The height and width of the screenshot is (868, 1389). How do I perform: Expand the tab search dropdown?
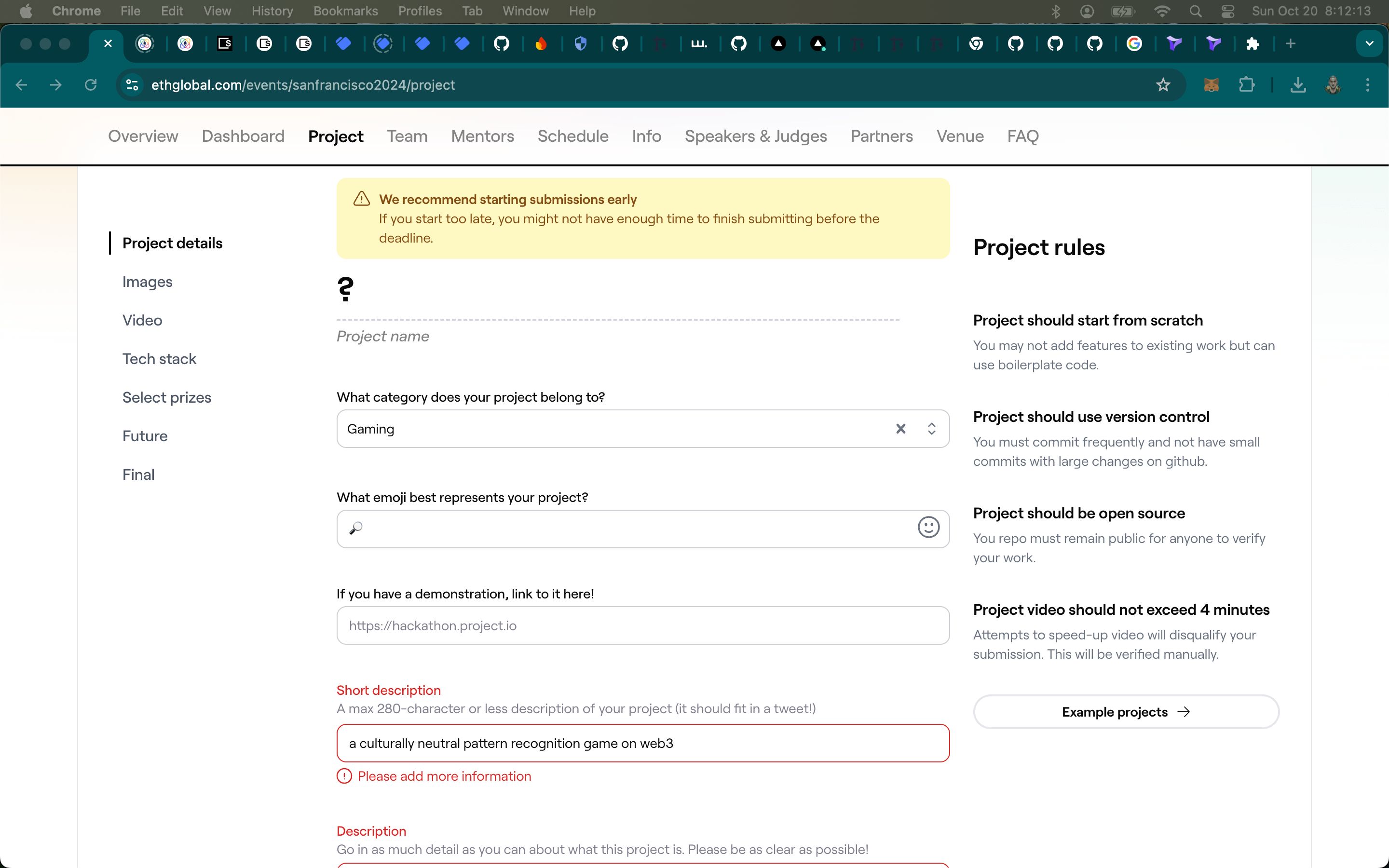(x=1370, y=43)
